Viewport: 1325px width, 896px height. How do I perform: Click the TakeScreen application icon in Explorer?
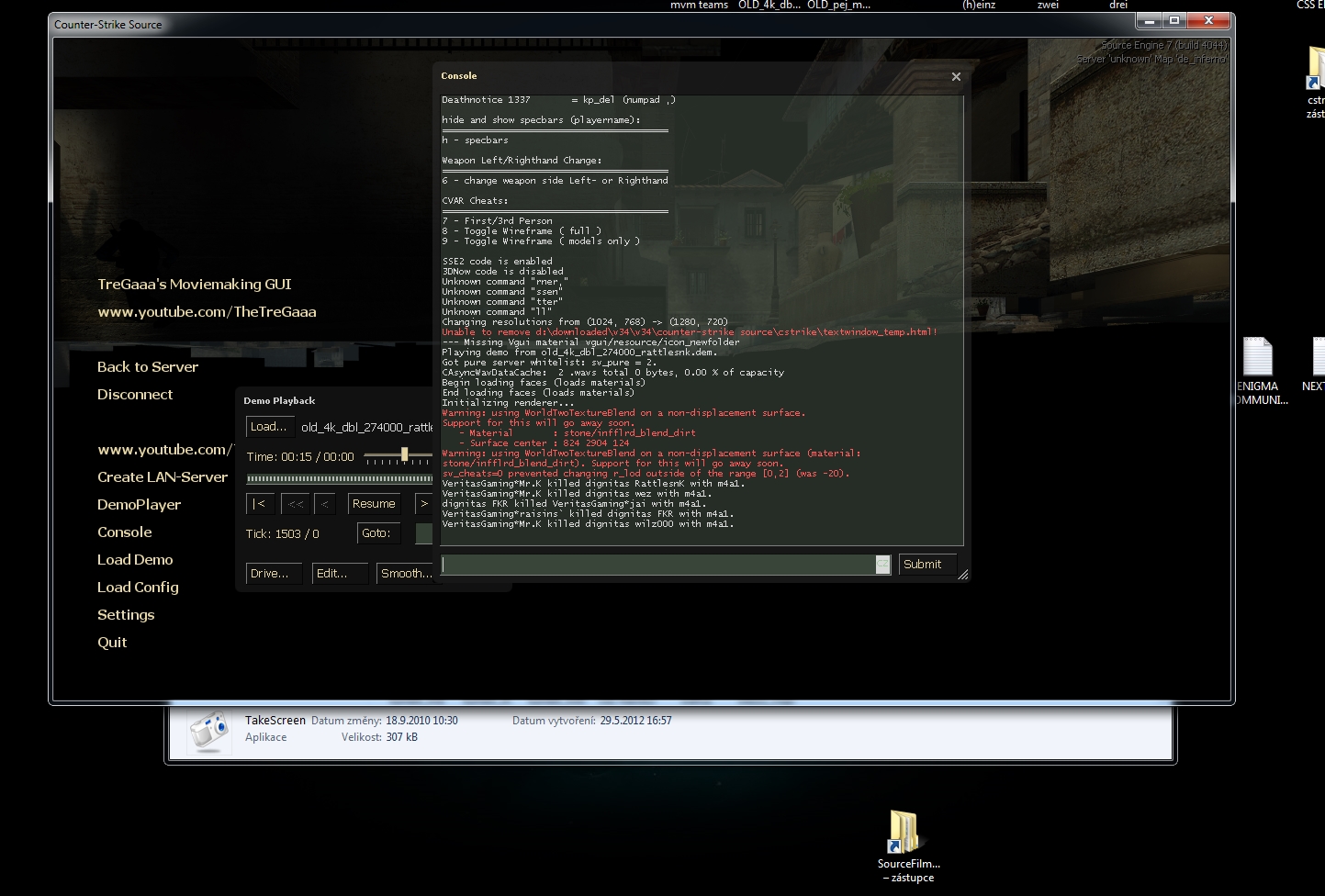pyautogui.click(x=209, y=731)
